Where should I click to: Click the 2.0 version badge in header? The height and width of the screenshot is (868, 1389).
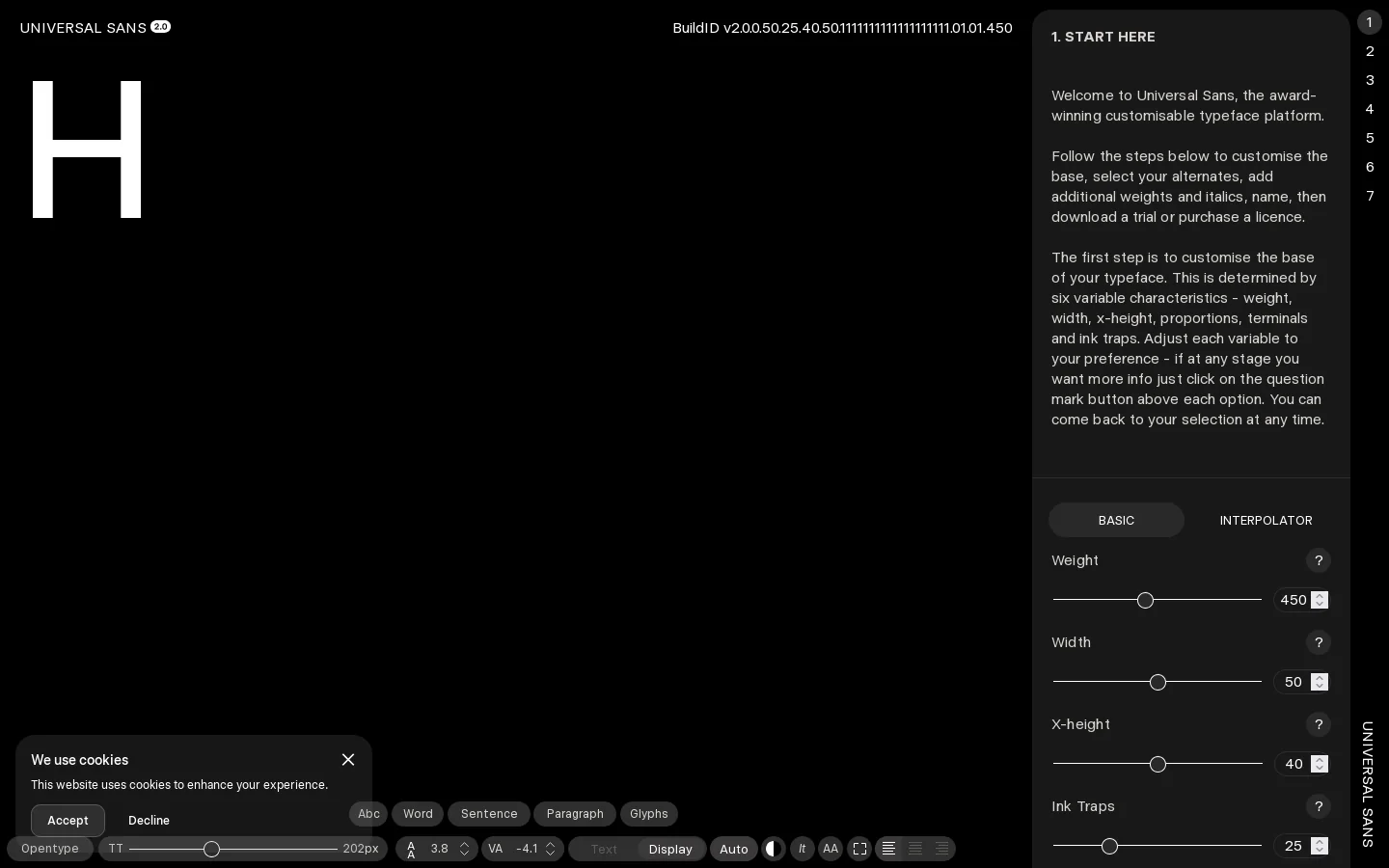tap(160, 27)
